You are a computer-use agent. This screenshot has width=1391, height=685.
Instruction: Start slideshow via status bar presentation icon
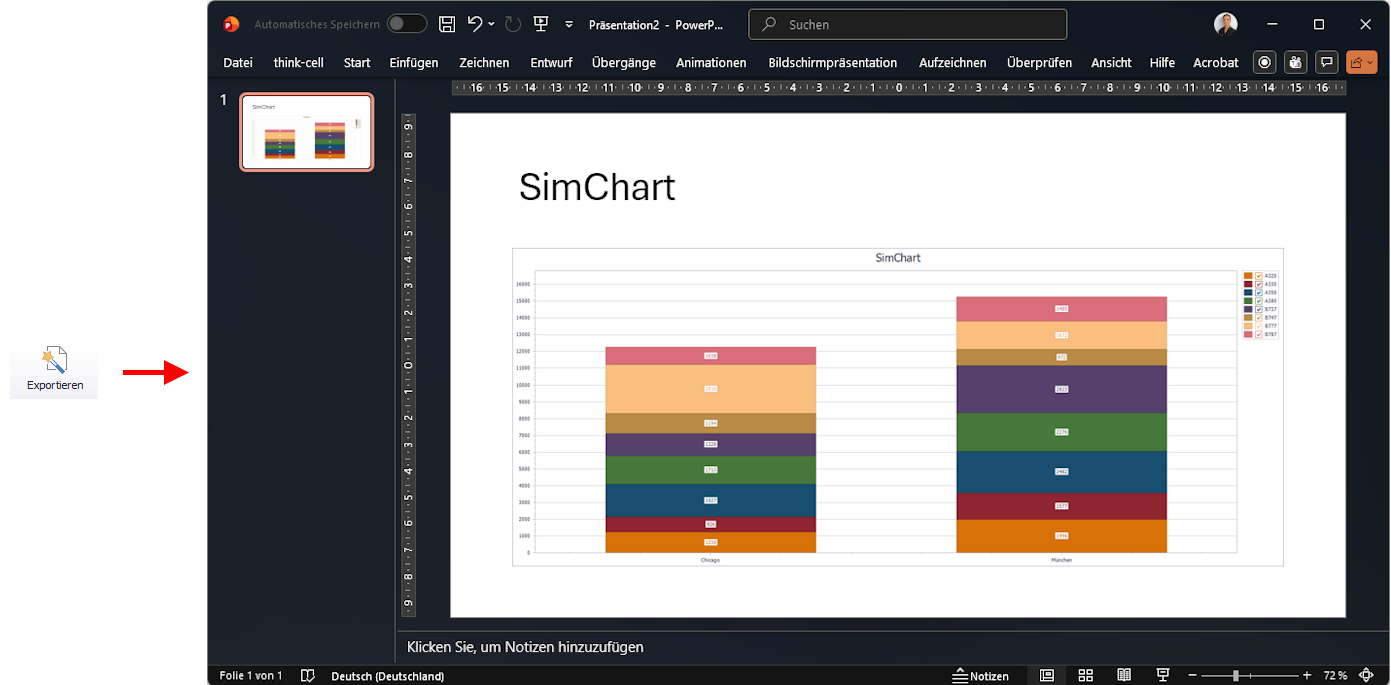coord(1162,675)
